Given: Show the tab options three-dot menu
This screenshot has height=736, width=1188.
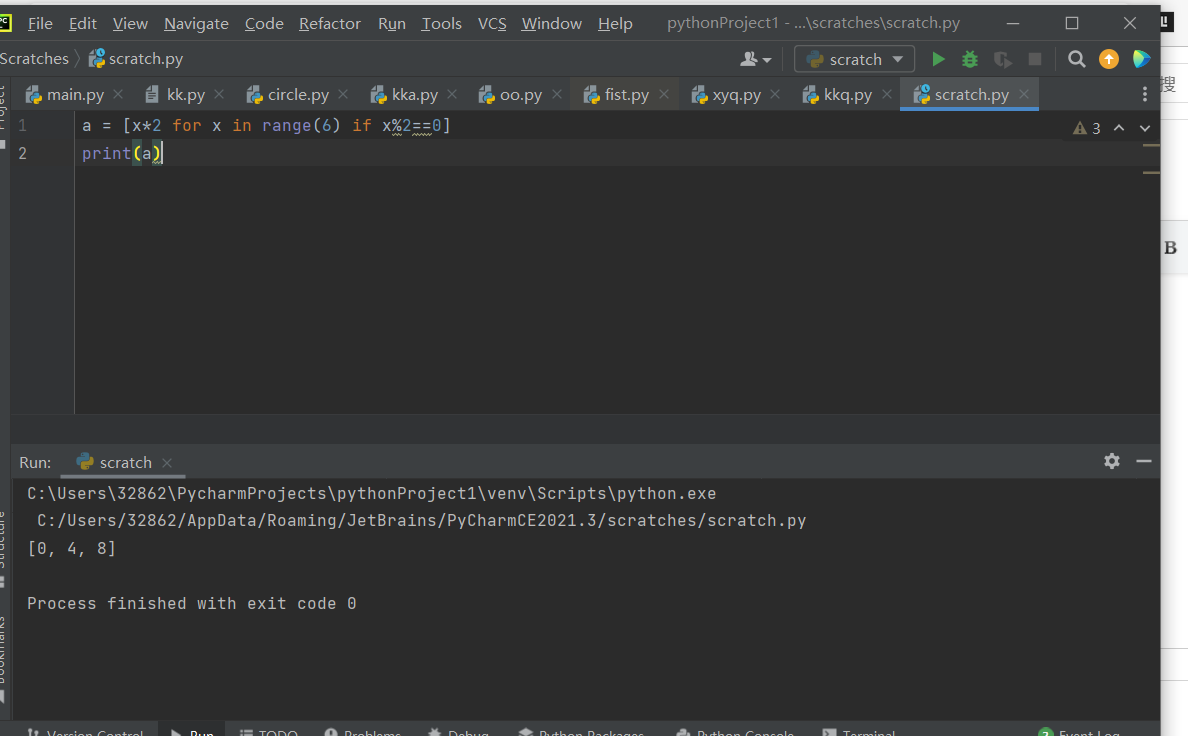Looking at the screenshot, I should coord(1144,94).
